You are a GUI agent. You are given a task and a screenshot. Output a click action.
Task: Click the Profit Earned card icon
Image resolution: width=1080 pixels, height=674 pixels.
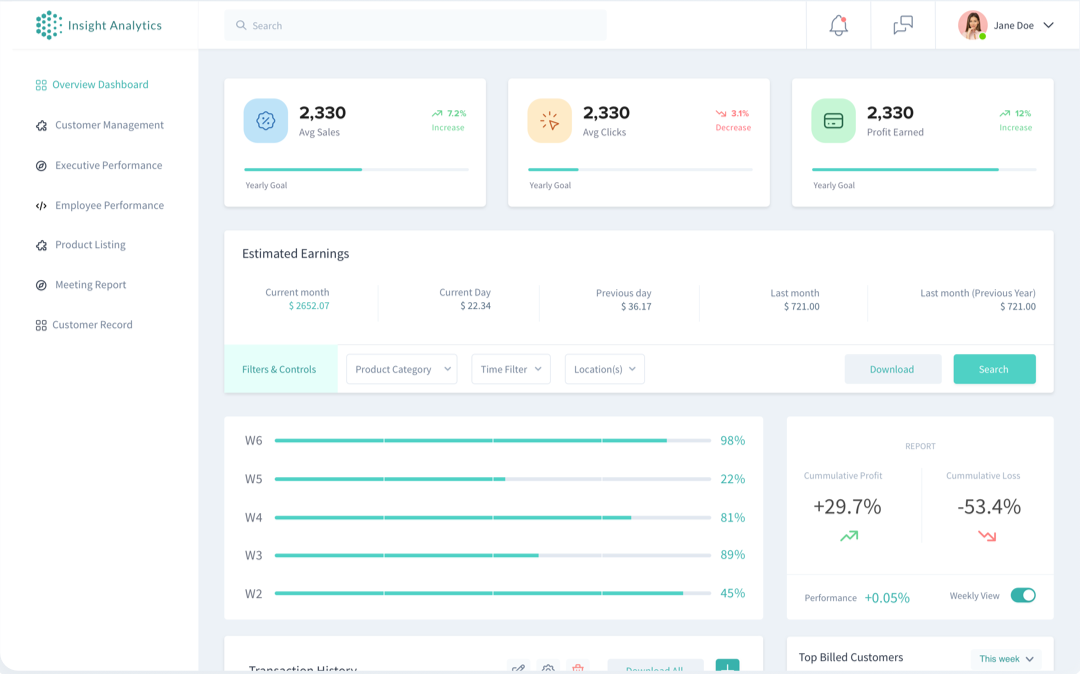click(x=833, y=120)
